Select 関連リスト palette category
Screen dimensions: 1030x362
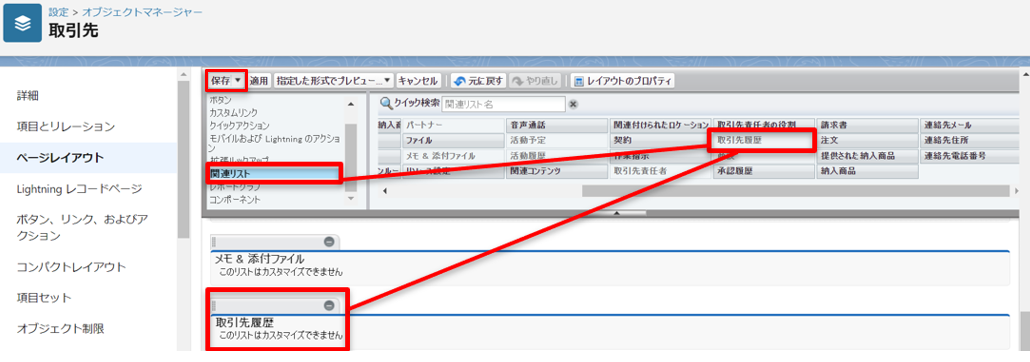pyautogui.click(x=275, y=173)
